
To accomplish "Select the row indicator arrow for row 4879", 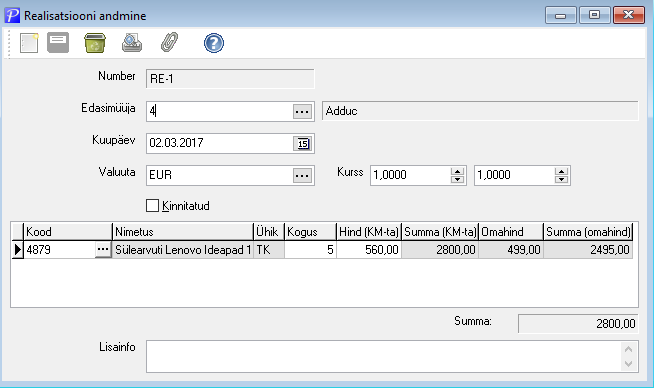I will click(18, 249).
